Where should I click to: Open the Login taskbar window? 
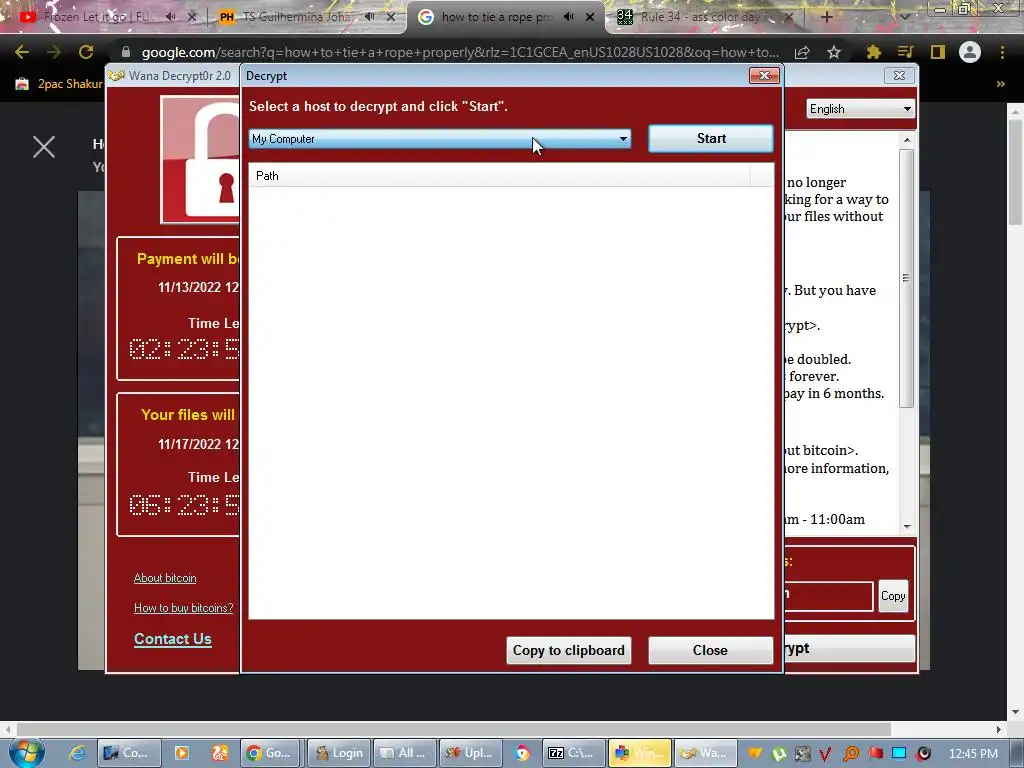tap(338, 753)
